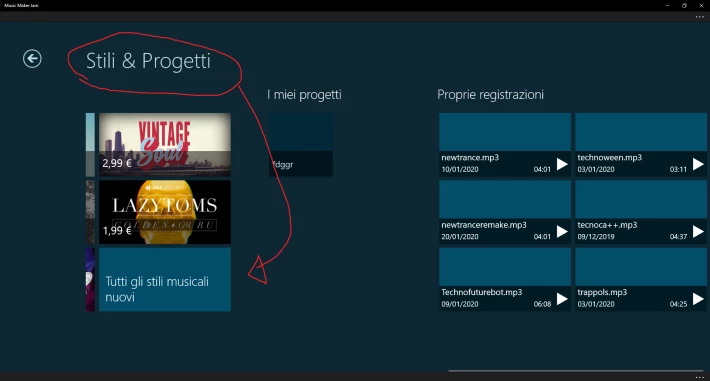Click the I miei progetti heading
The width and height of the screenshot is (710, 381).
point(304,95)
